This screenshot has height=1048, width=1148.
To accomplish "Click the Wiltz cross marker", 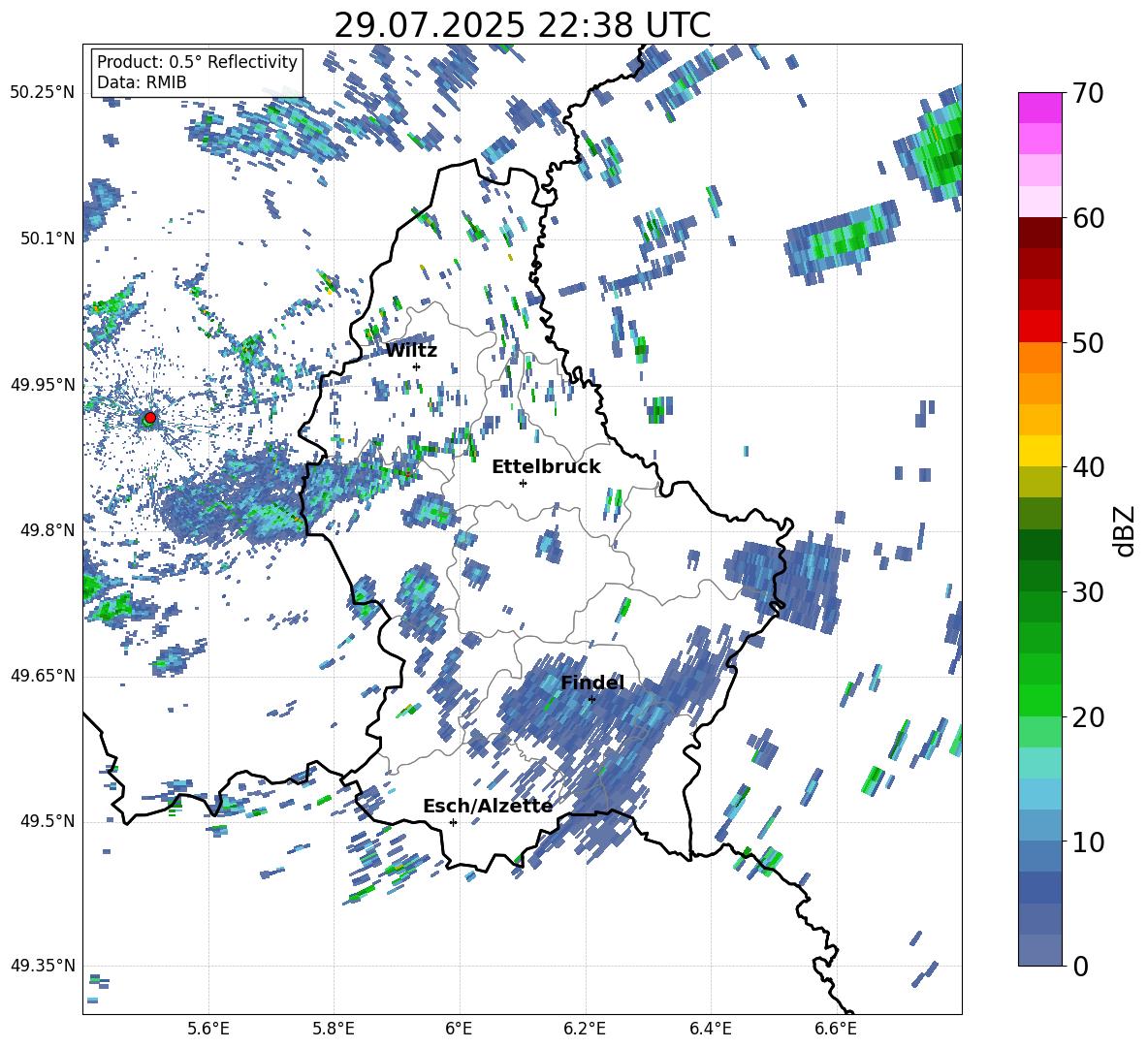I will tap(416, 366).
